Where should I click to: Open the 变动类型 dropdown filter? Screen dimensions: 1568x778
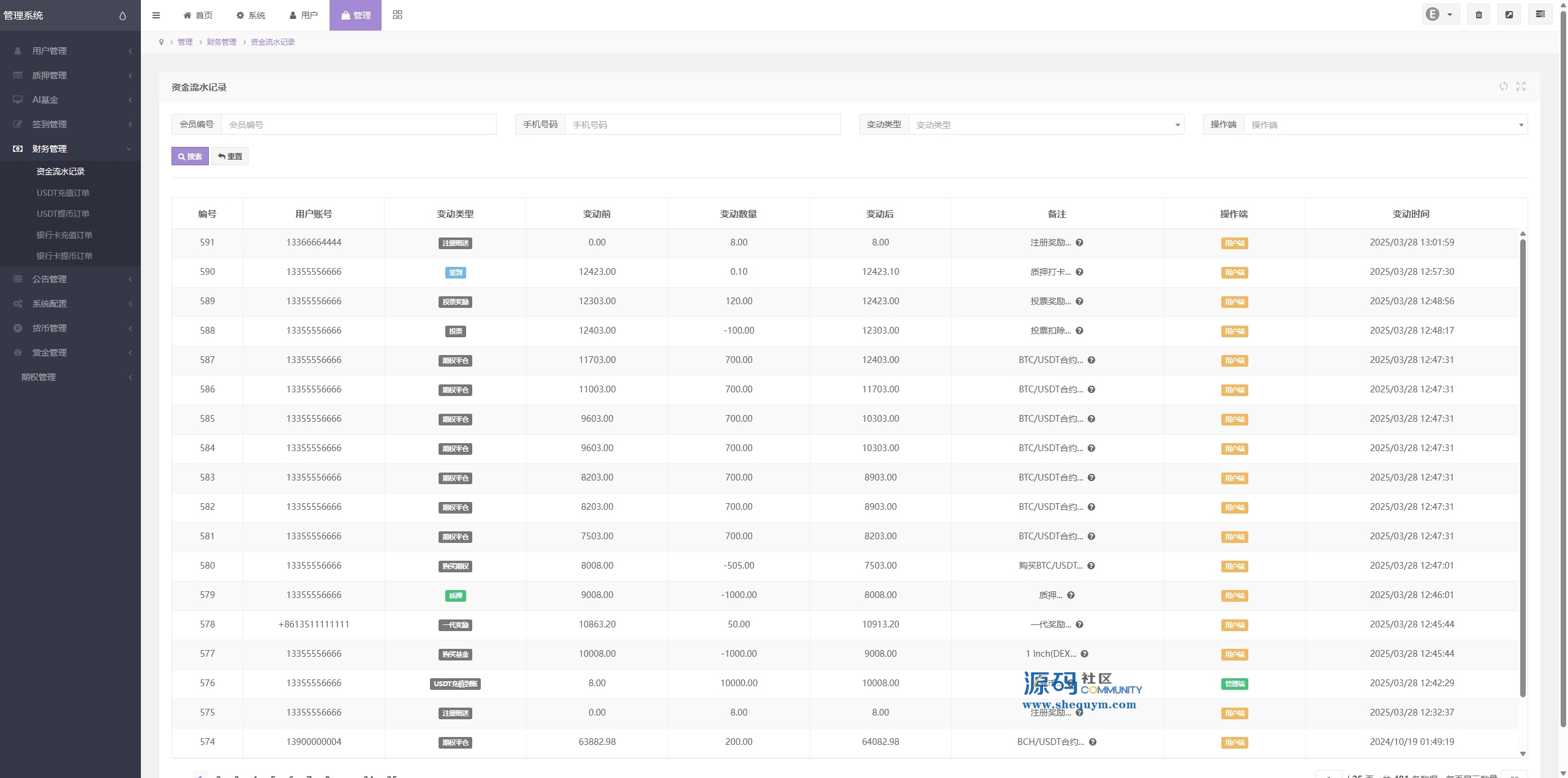coord(1046,124)
